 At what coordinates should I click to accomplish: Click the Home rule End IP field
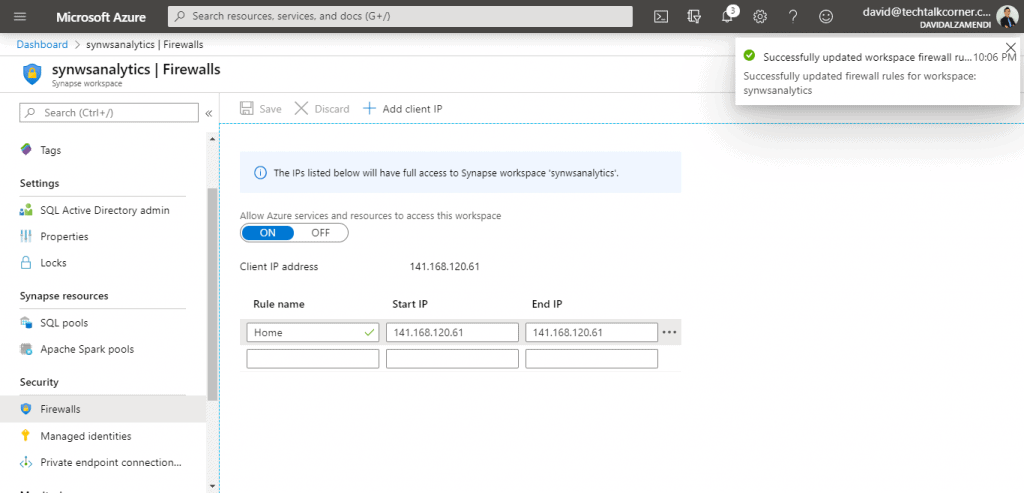pos(592,332)
